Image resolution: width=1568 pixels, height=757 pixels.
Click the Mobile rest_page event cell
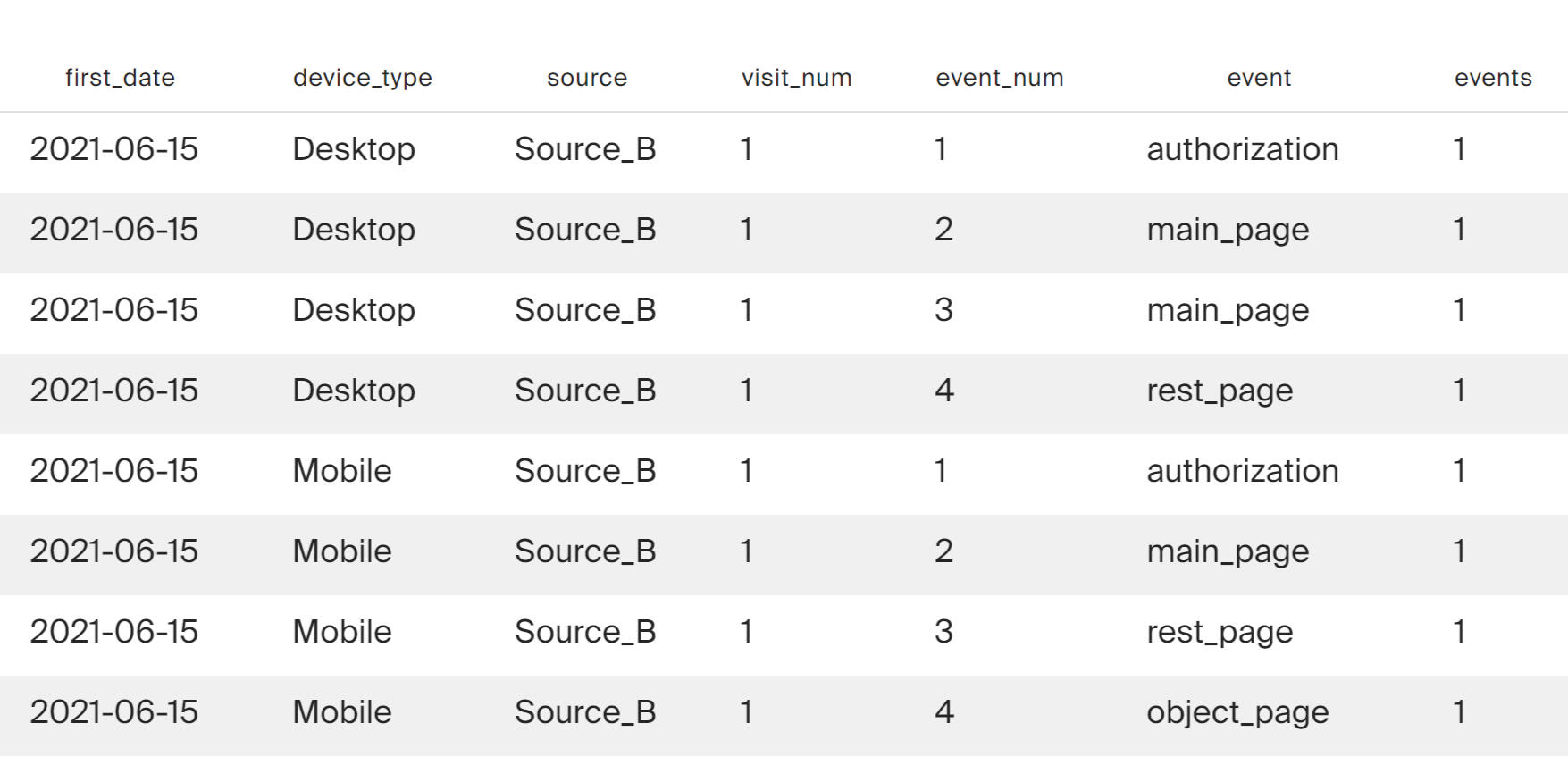pos(1220,632)
